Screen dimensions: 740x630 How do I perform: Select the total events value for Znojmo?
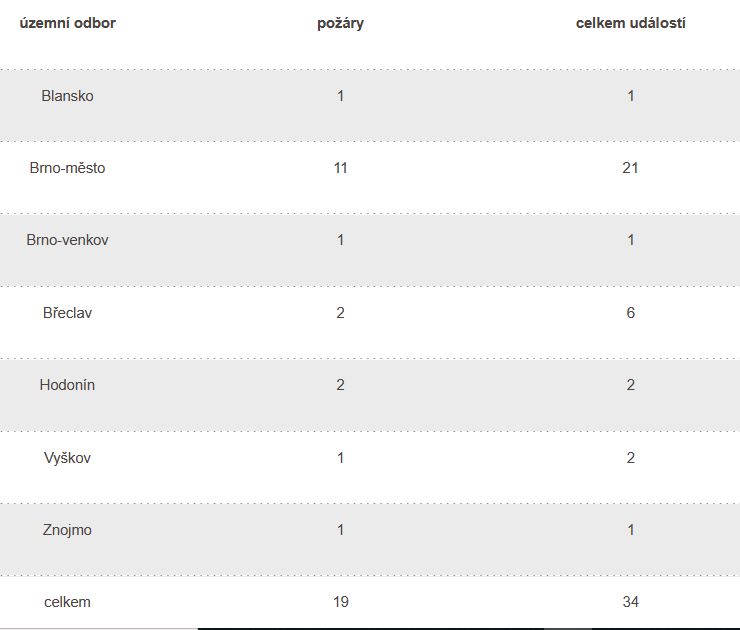point(630,530)
